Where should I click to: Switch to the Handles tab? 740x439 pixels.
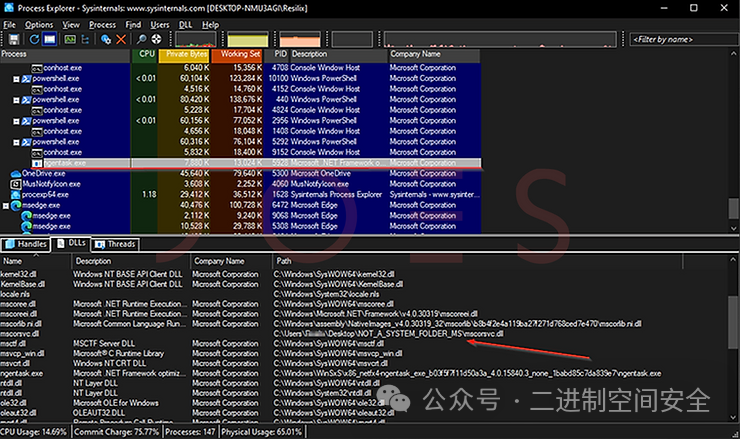[25, 243]
